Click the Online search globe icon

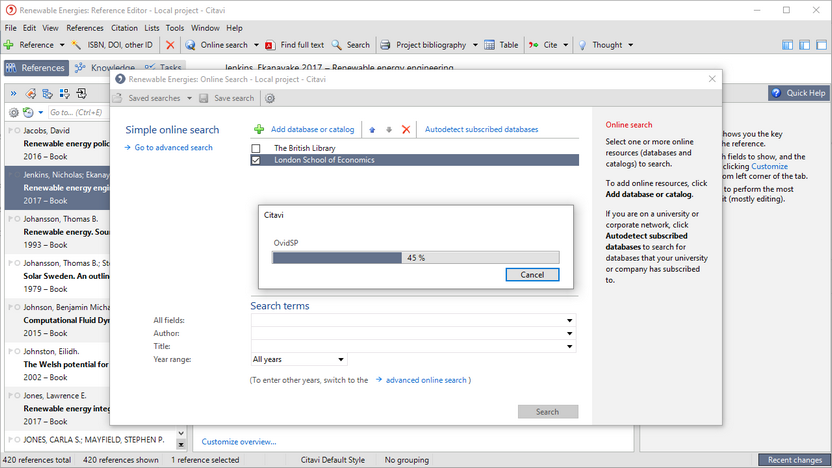[190, 45]
